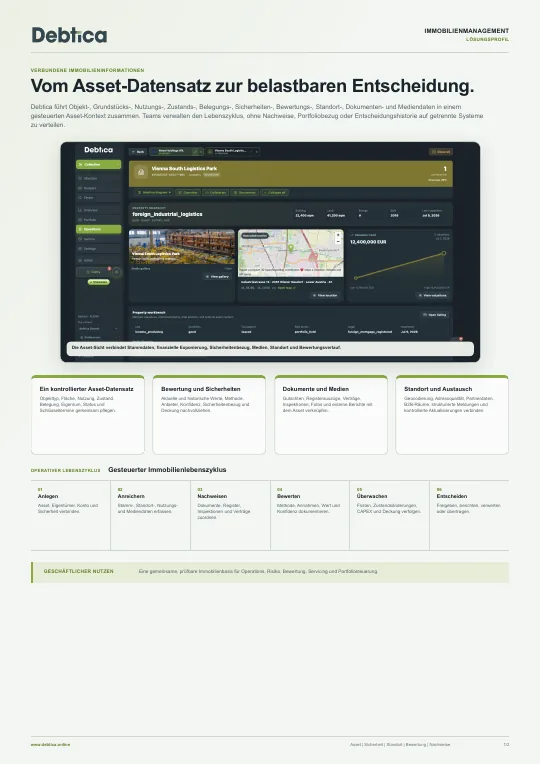This screenshot has height=765, width=540.
Task: Open Admin in the sidebar
Action: [99, 261]
